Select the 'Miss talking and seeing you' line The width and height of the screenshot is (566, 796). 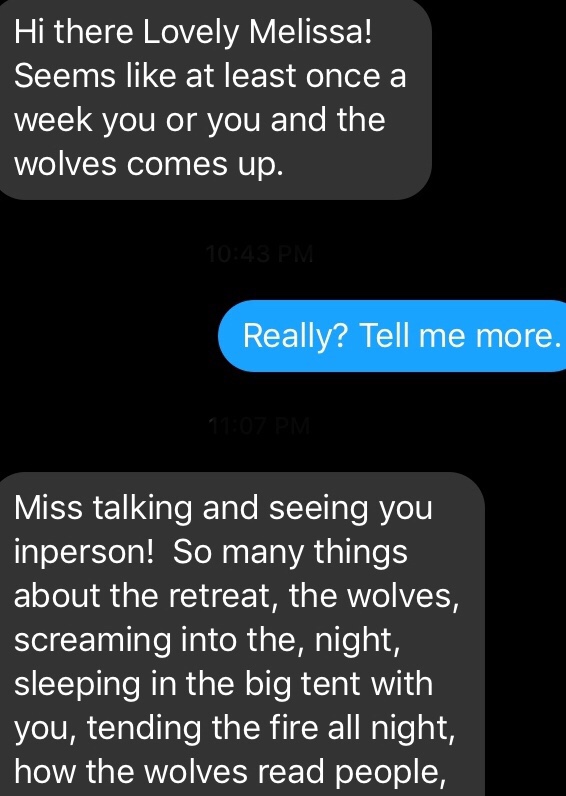tap(223, 509)
